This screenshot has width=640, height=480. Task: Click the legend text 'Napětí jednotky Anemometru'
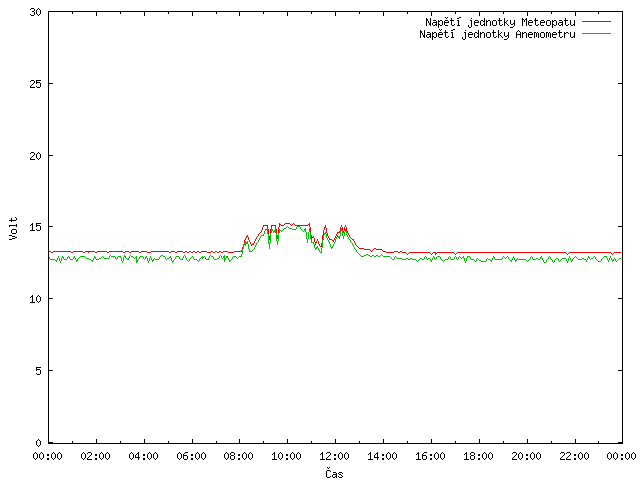click(497, 34)
